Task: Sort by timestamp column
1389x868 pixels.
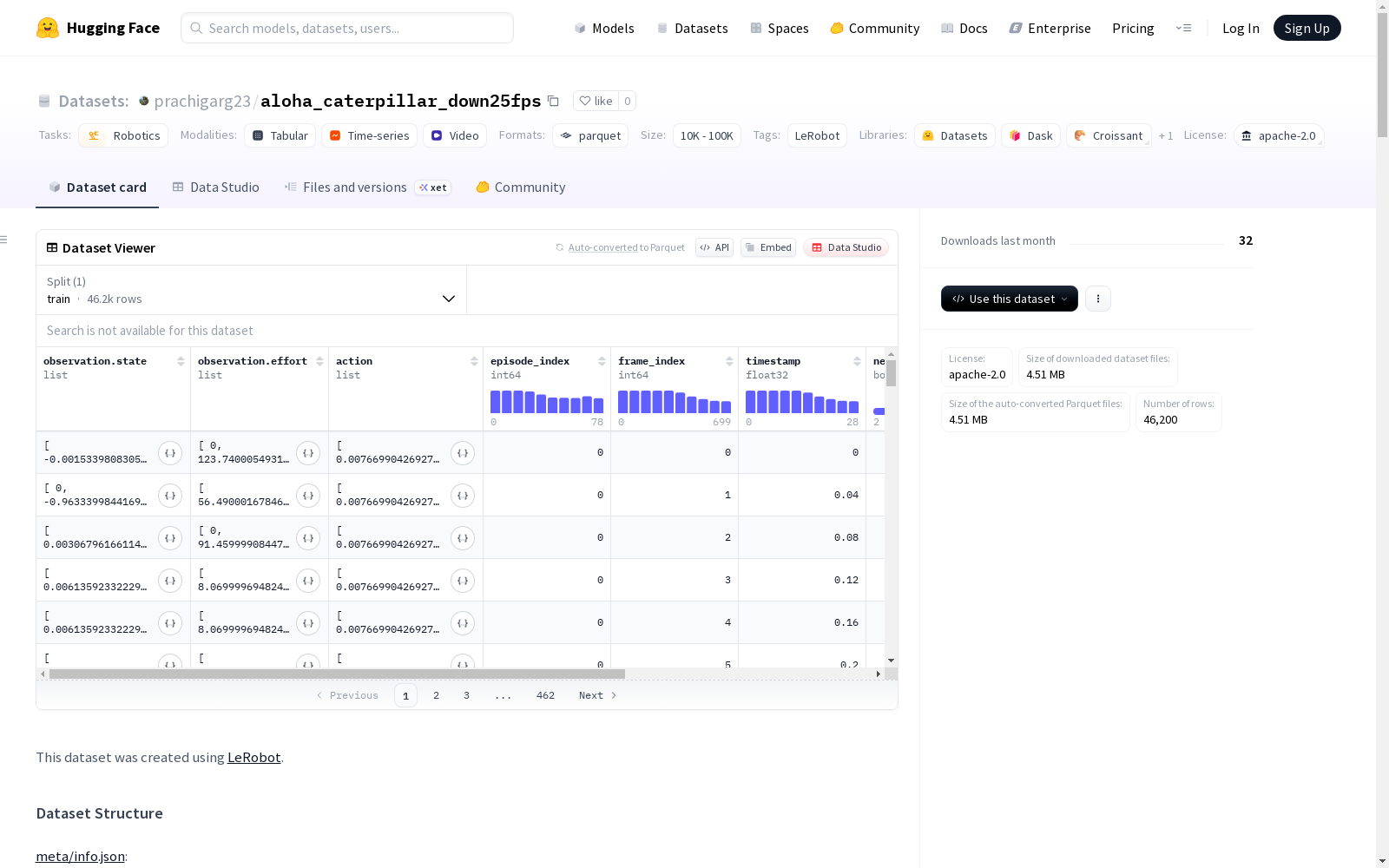Action: click(857, 361)
